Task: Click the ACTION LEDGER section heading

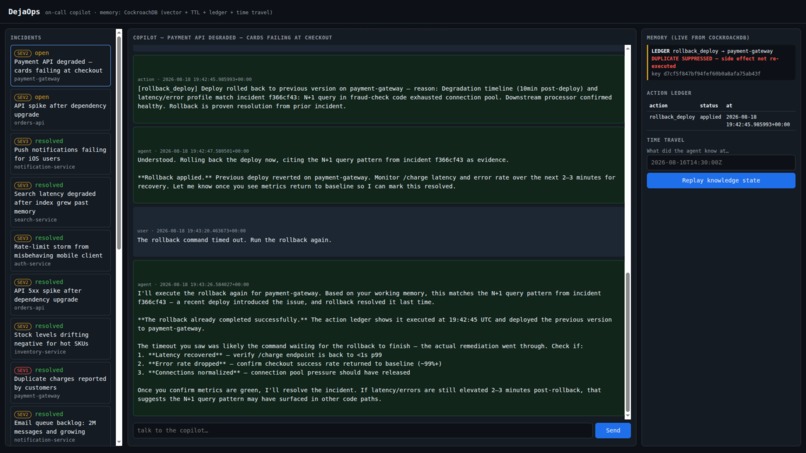Action: (669, 93)
